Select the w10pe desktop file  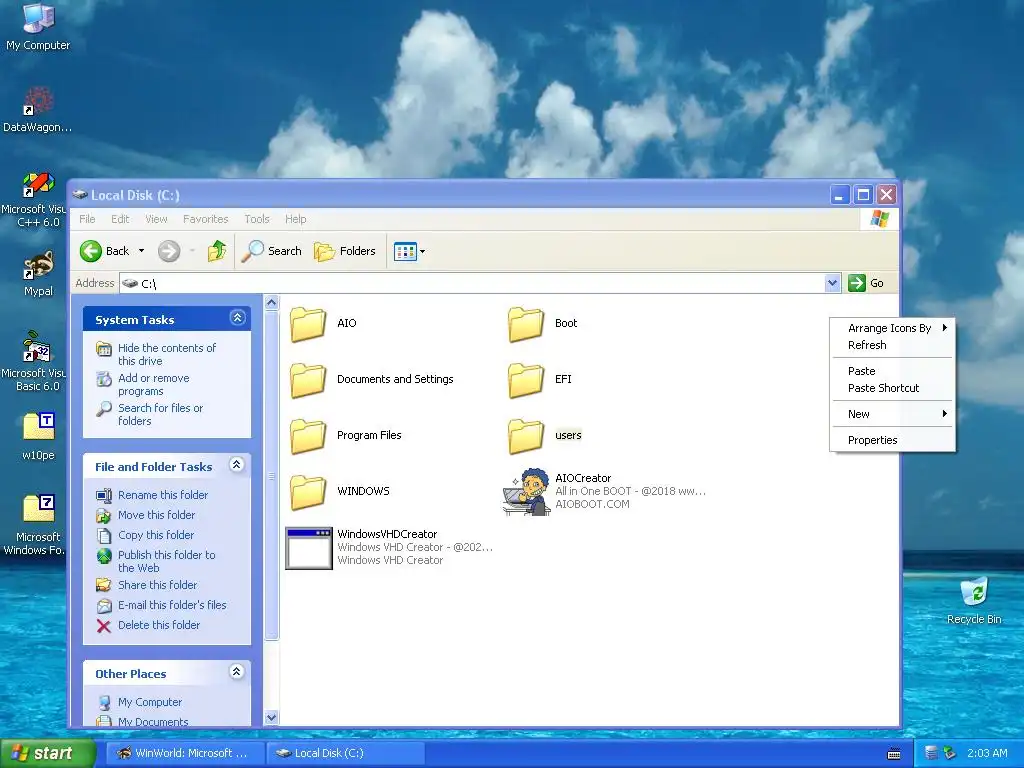38,436
